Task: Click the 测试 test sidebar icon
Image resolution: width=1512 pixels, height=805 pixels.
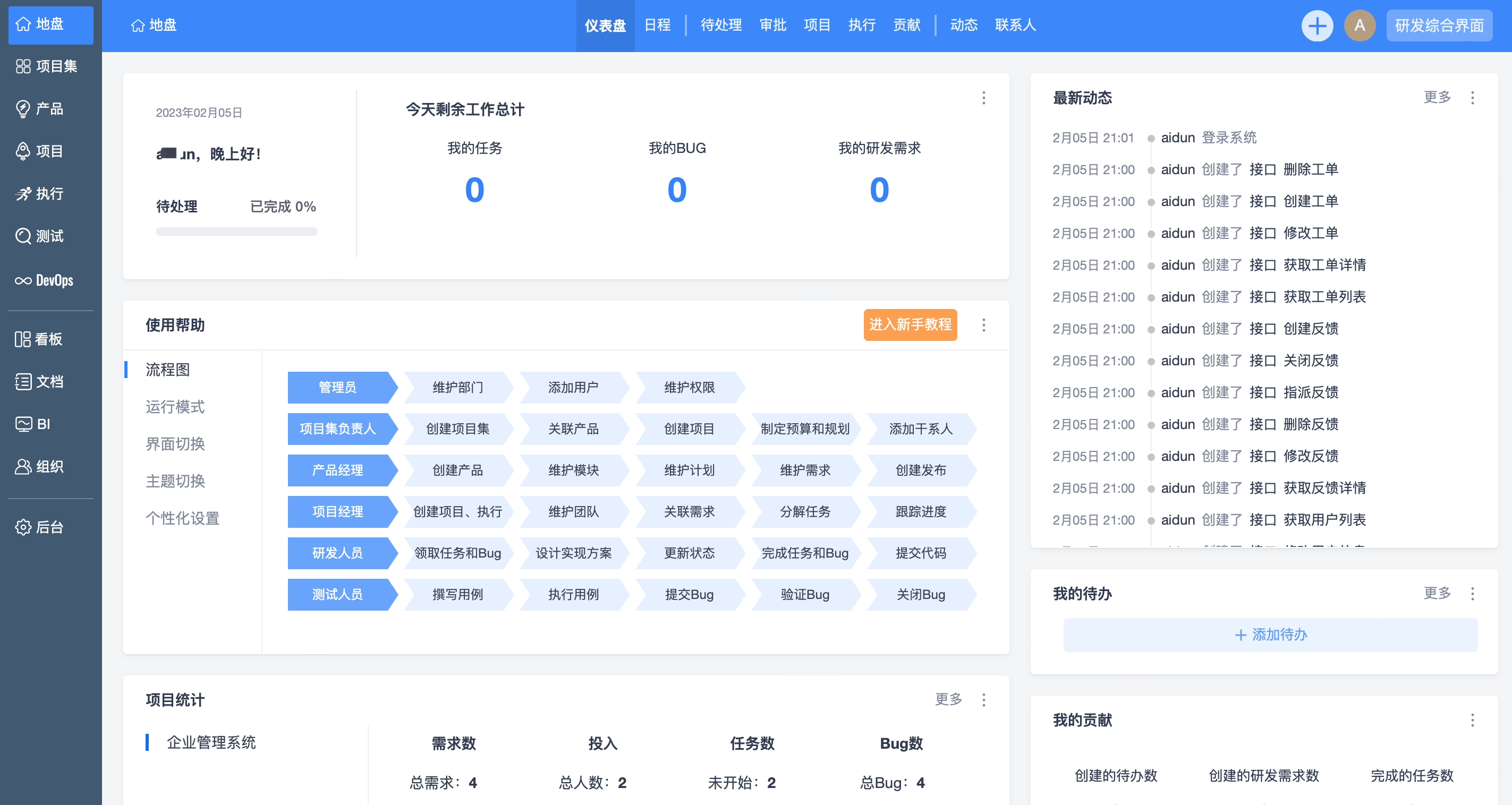Action: tap(23, 236)
